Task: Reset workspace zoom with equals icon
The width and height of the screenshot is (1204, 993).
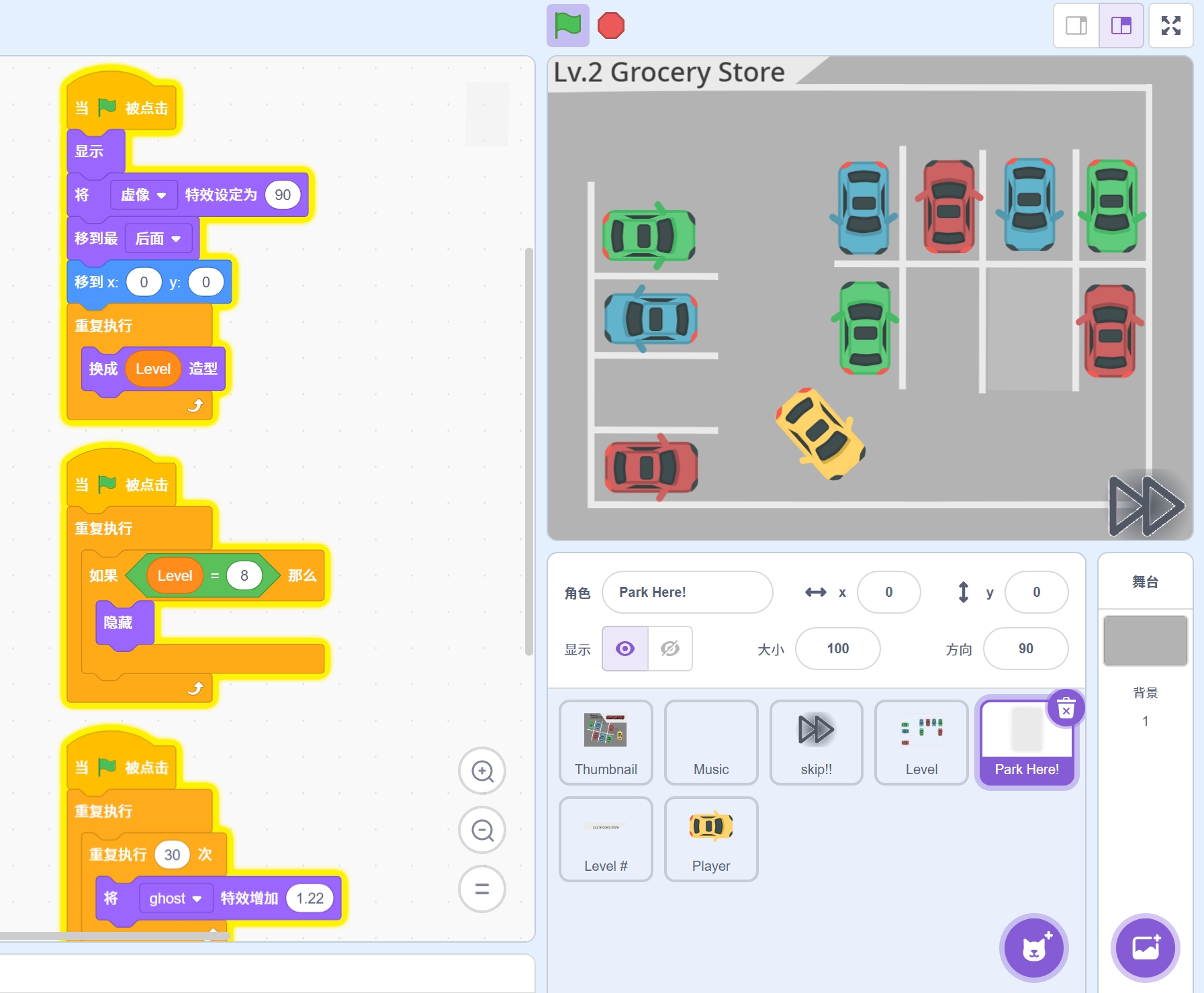Action: point(481,889)
